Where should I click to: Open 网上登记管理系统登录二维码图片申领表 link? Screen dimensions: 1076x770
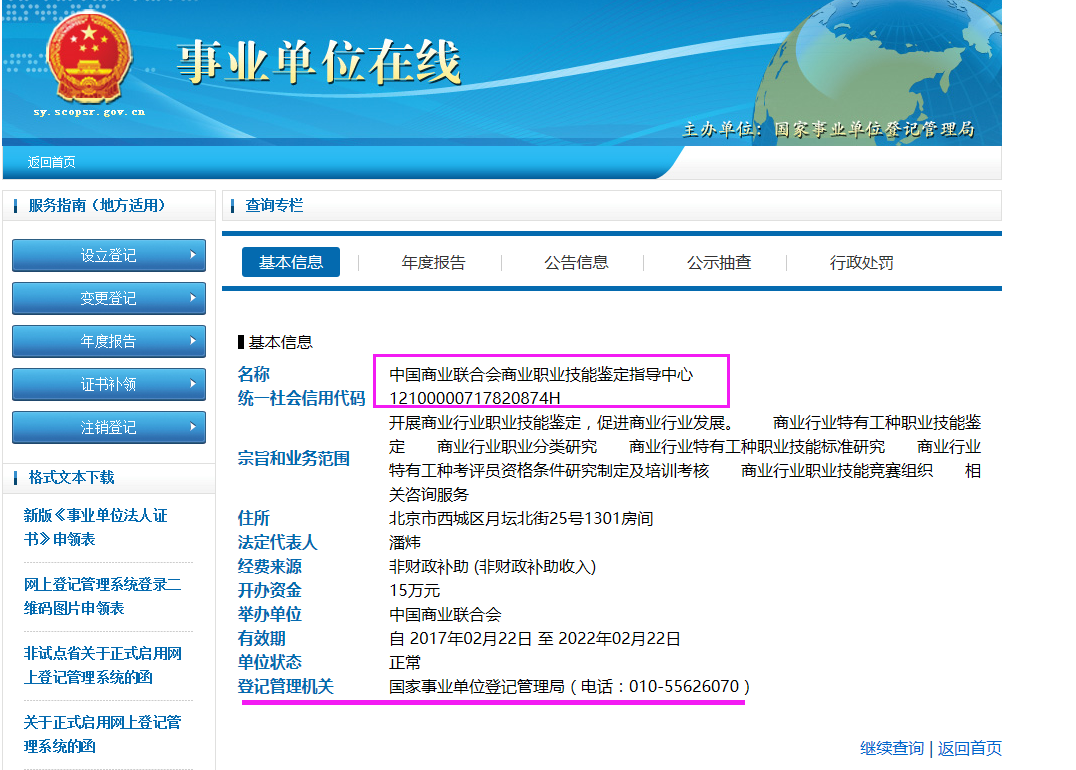[102, 596]
